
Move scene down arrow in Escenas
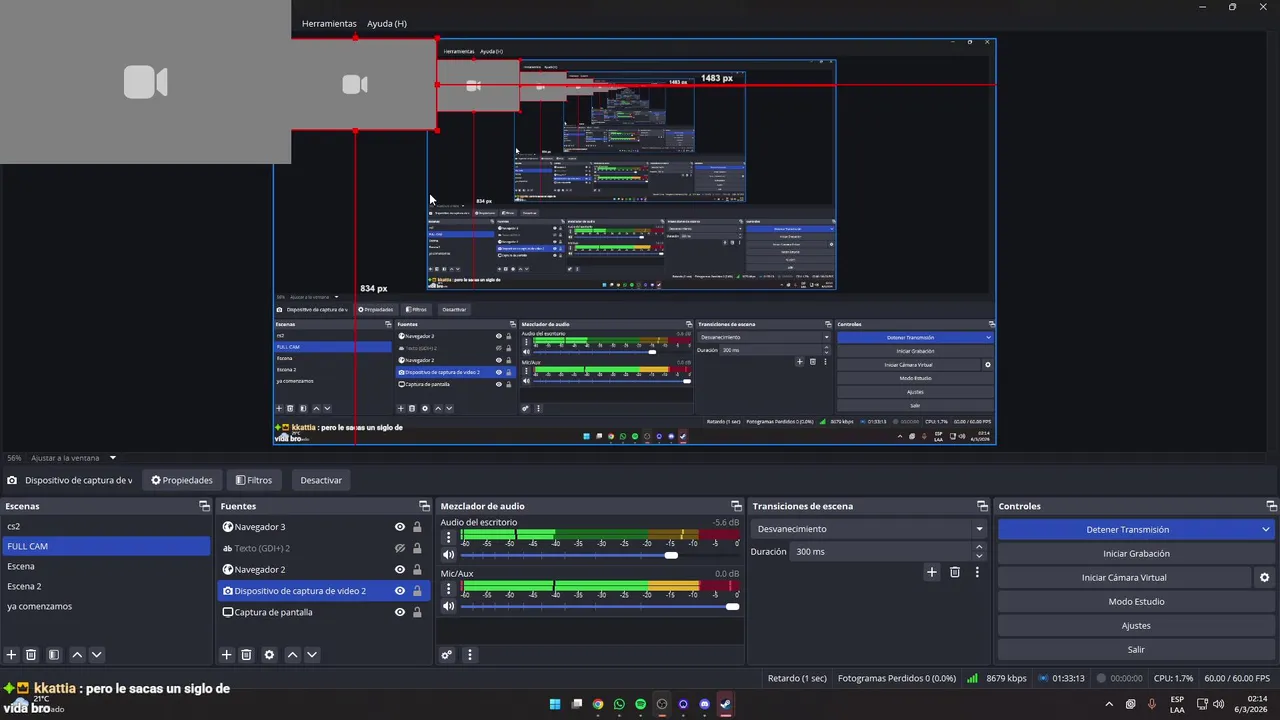tap(97, 655)
